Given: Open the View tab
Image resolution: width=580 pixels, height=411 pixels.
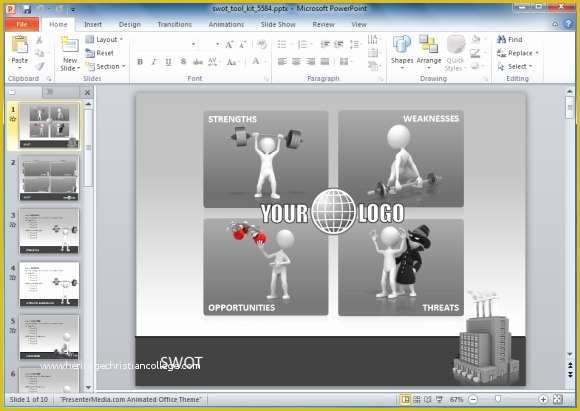Looking at the screenshot, I should 359,24.
